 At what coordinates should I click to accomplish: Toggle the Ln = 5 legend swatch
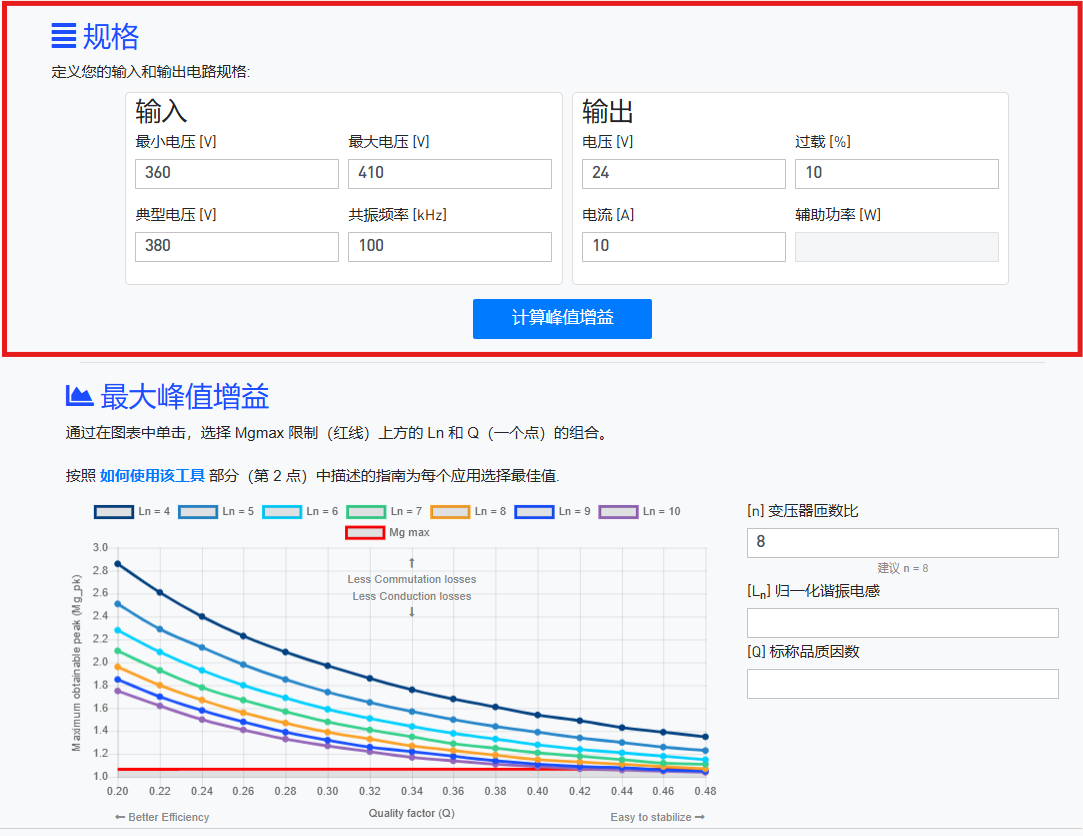pos(198,512)
